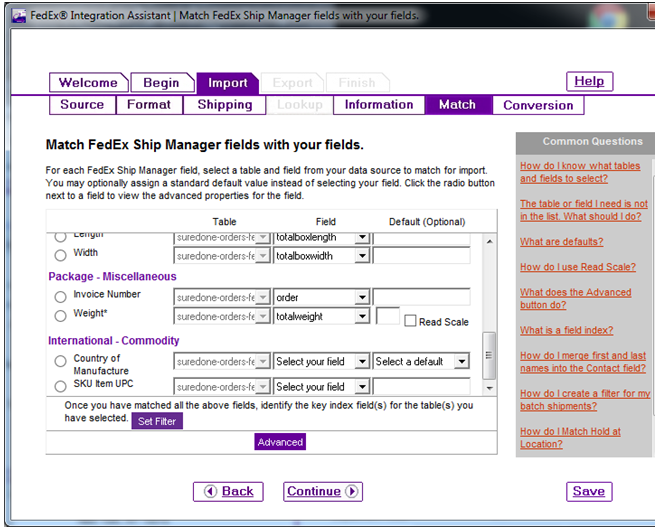This screenshot has height=531, width=664.
Task: Click the SKU Item UPC default input
Action: [421, 387]
